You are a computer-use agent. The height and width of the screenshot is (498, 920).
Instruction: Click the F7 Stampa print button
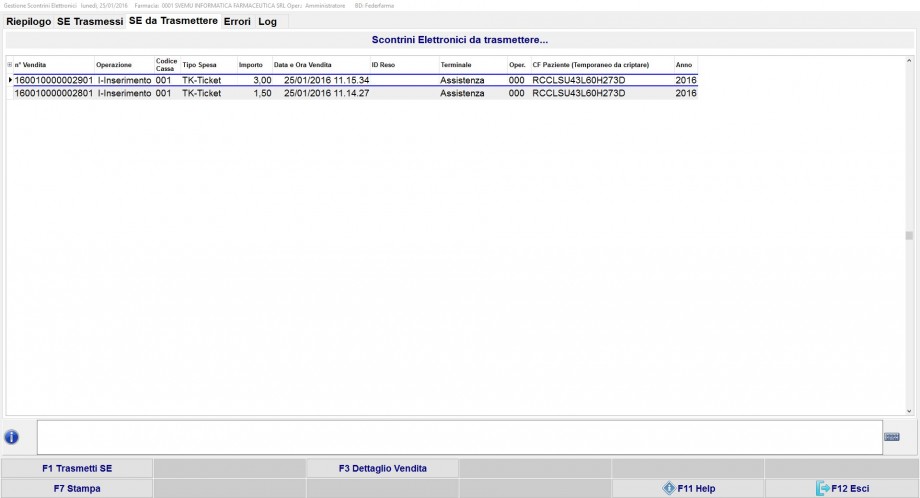coord(77,489)
